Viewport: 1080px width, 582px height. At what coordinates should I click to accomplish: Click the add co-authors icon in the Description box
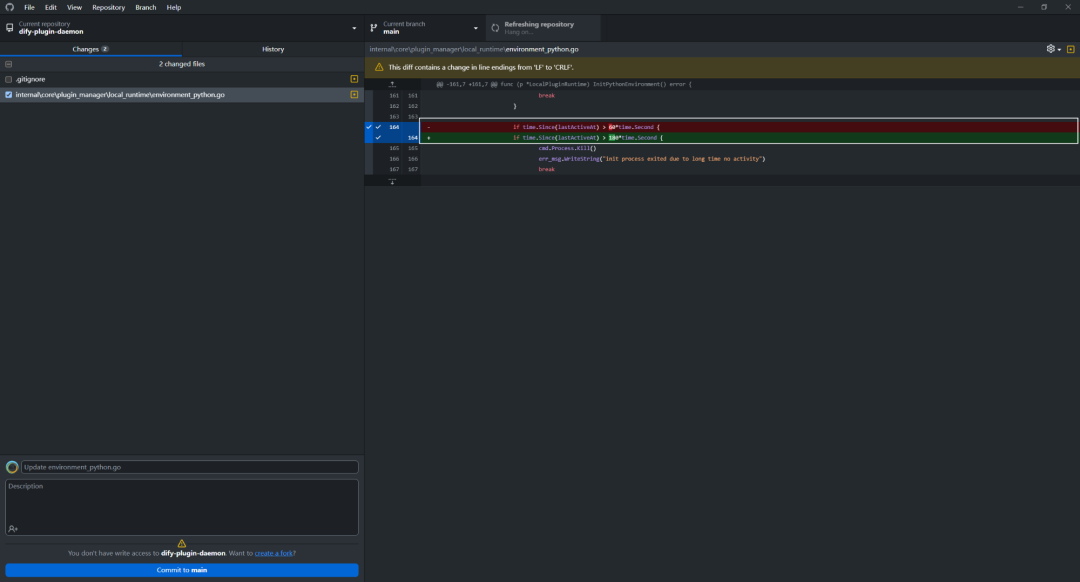[13, 528]
